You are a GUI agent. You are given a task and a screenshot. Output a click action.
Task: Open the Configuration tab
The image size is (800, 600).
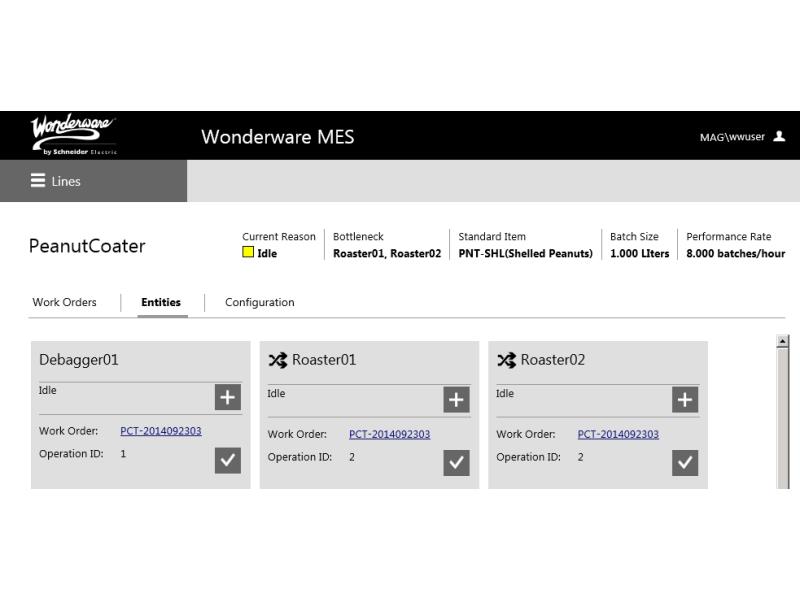260,302
